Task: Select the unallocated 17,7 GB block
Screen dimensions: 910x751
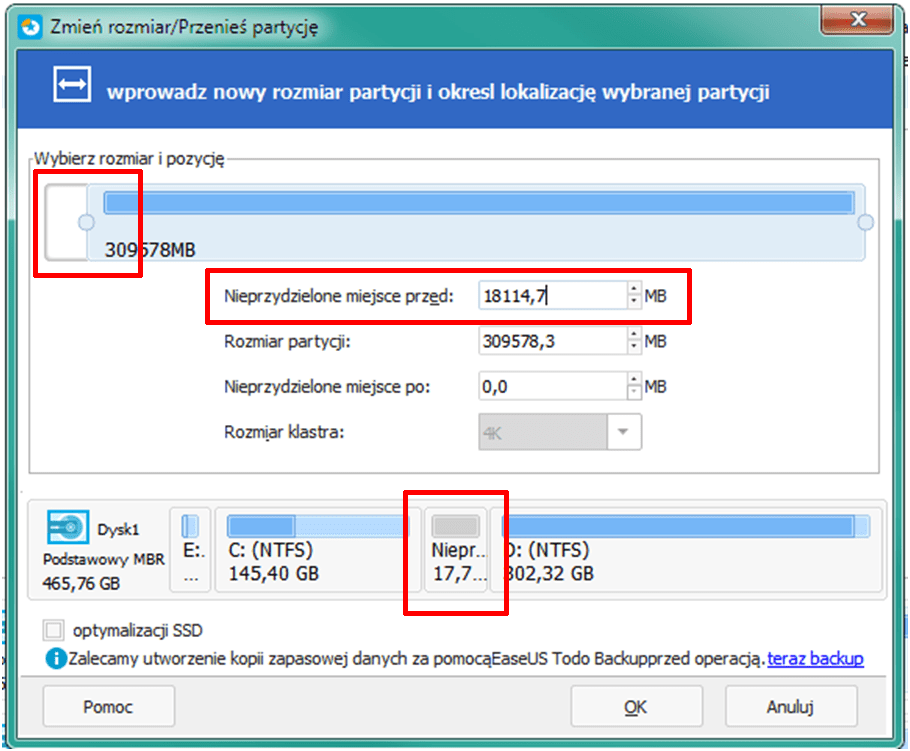Action: pos(456,550)
